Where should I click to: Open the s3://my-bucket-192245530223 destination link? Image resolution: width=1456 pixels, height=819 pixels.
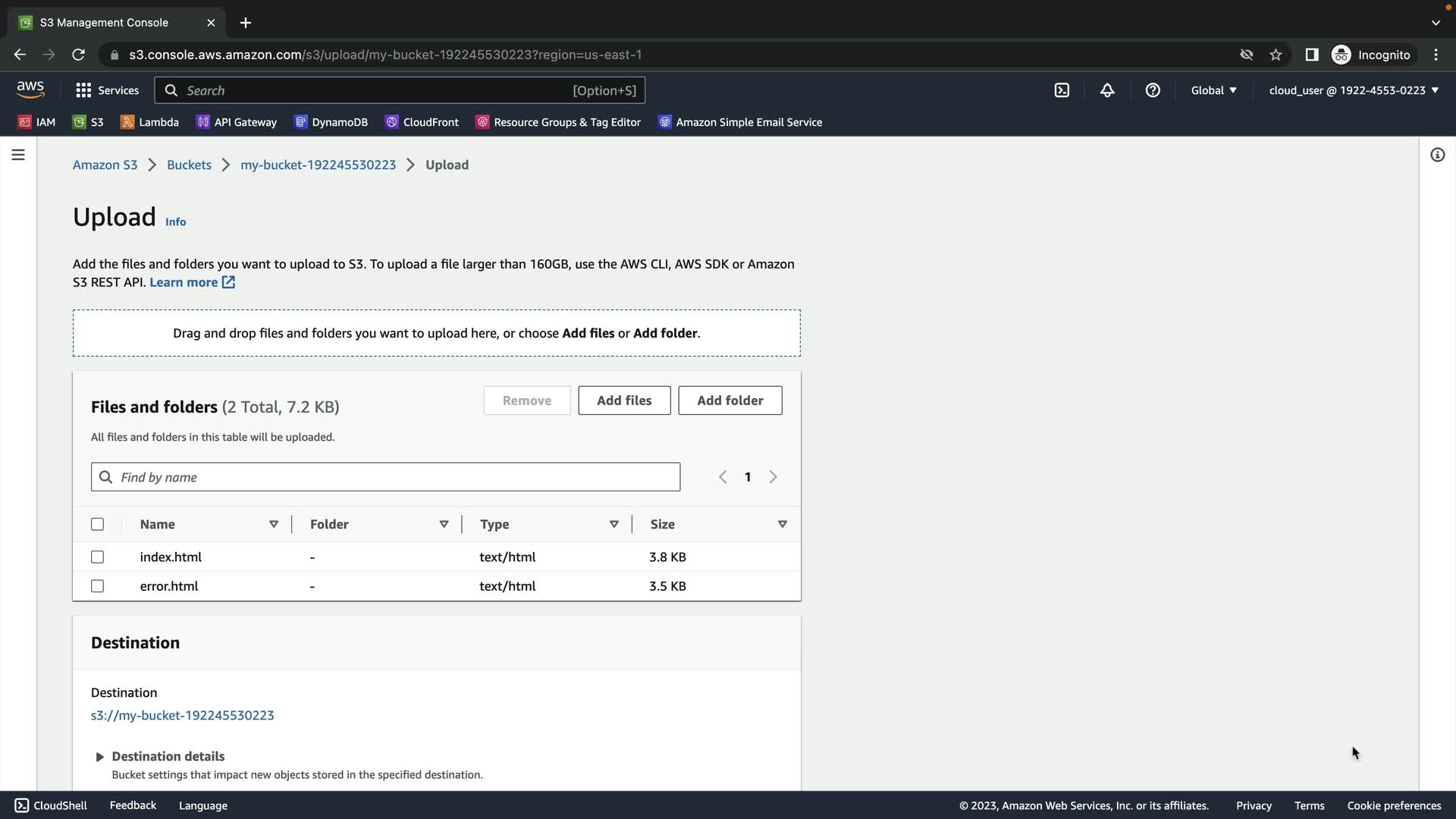pyautogui.click(x=182, y=715)
